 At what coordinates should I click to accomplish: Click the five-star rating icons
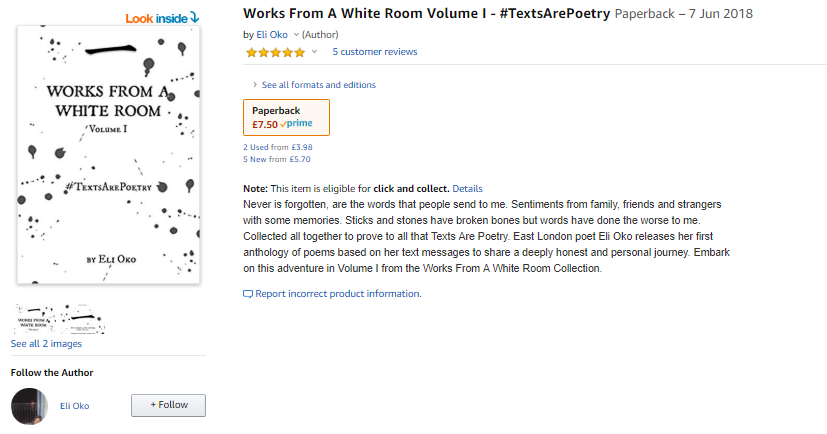pyautogui.click(x=275, y=52)
